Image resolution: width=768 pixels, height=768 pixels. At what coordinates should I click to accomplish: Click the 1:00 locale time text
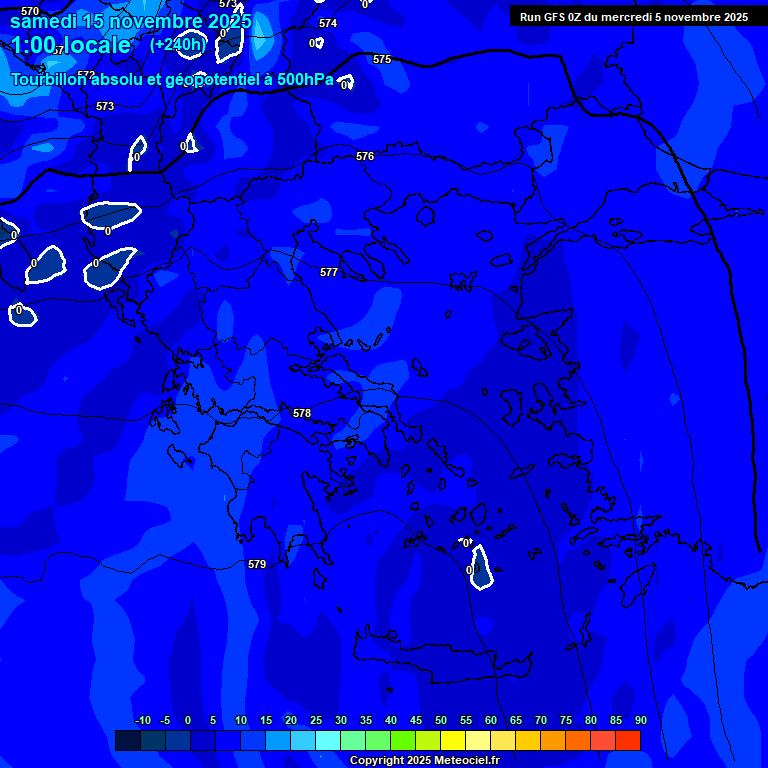click(70, 45)
